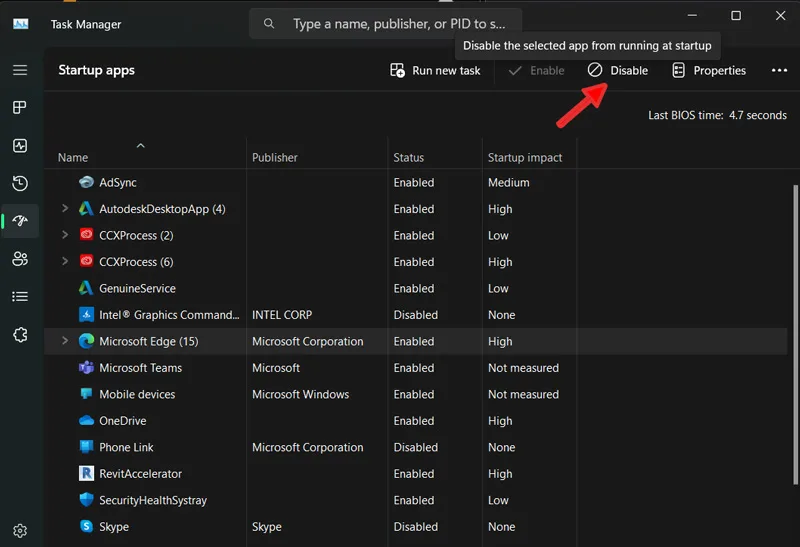Image resolution: width=800 pixels, height=547 pixels.
Task: Click the CCXProcess (2) red icon
Action: point(86,235)
